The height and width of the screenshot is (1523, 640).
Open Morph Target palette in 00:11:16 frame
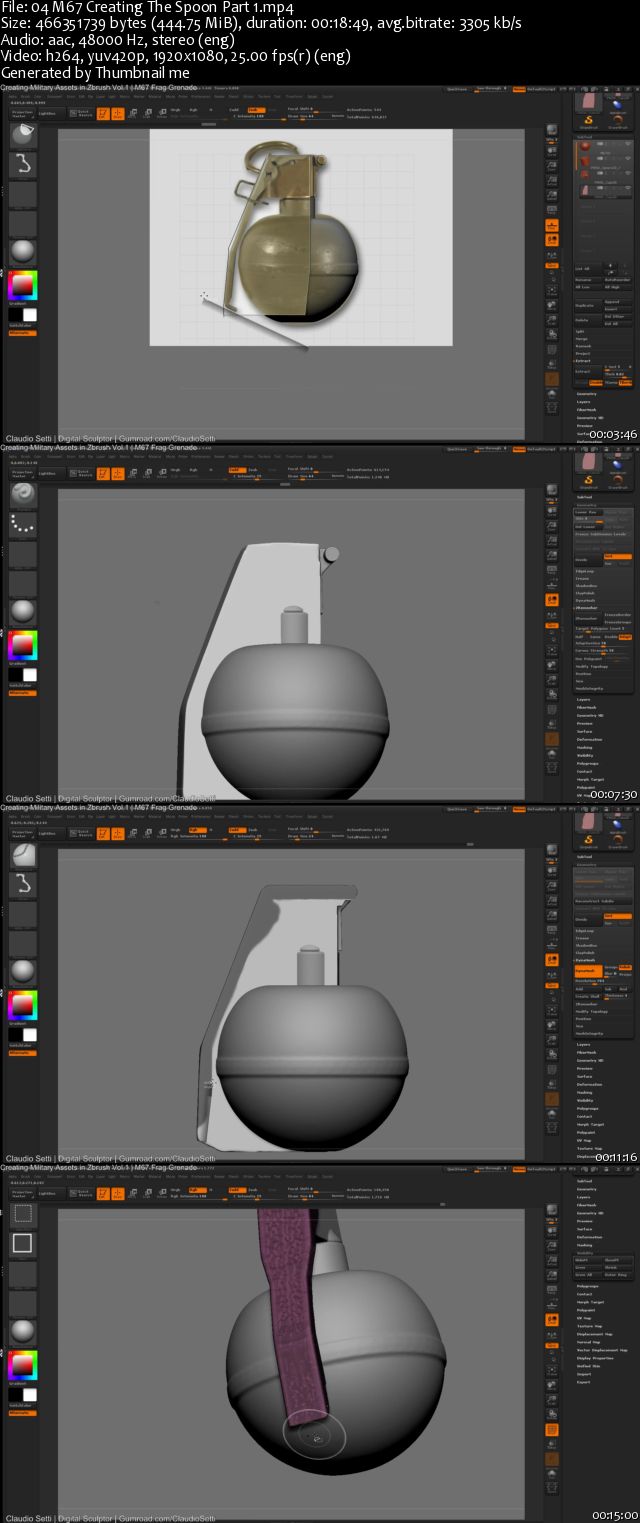pos(590,1125)
